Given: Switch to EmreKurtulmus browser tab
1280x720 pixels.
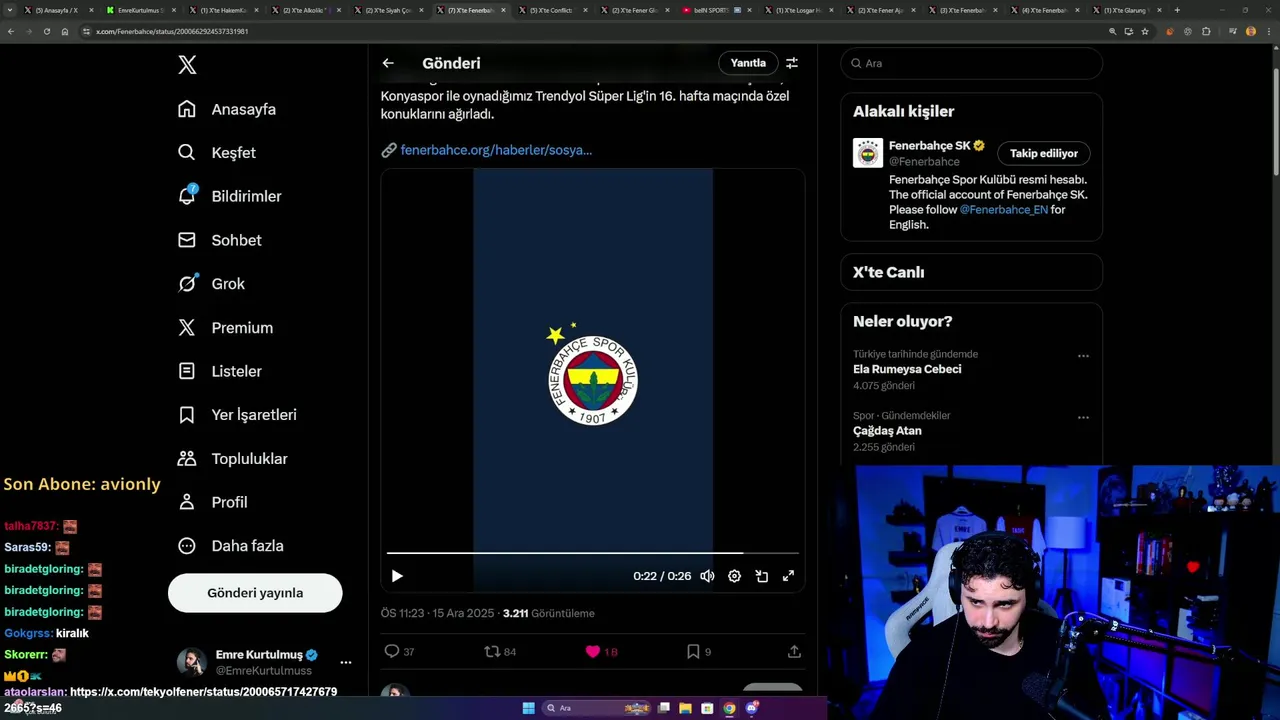Looking at the screenshot, I should tap(138, 10).
